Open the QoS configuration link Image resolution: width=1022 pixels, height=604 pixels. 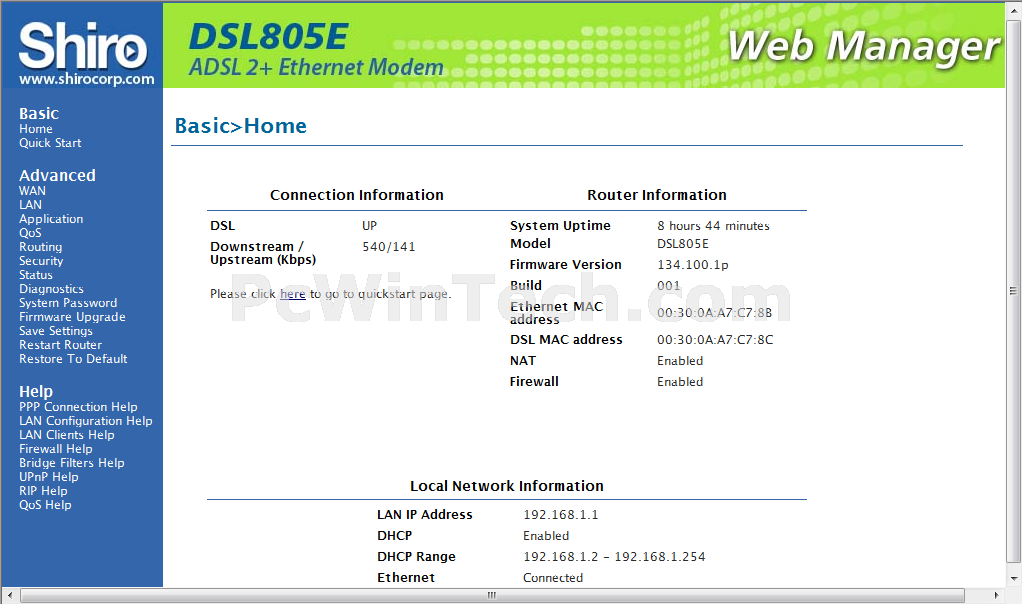click(30, 233)
